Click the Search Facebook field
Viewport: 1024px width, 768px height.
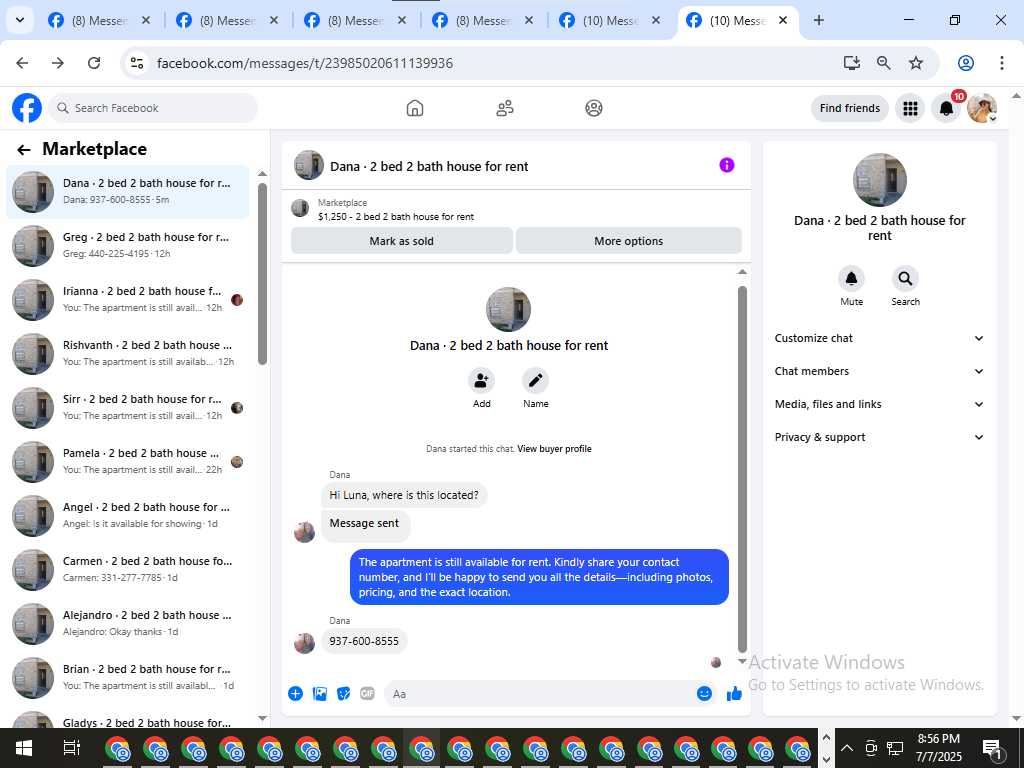coord(153,108)
